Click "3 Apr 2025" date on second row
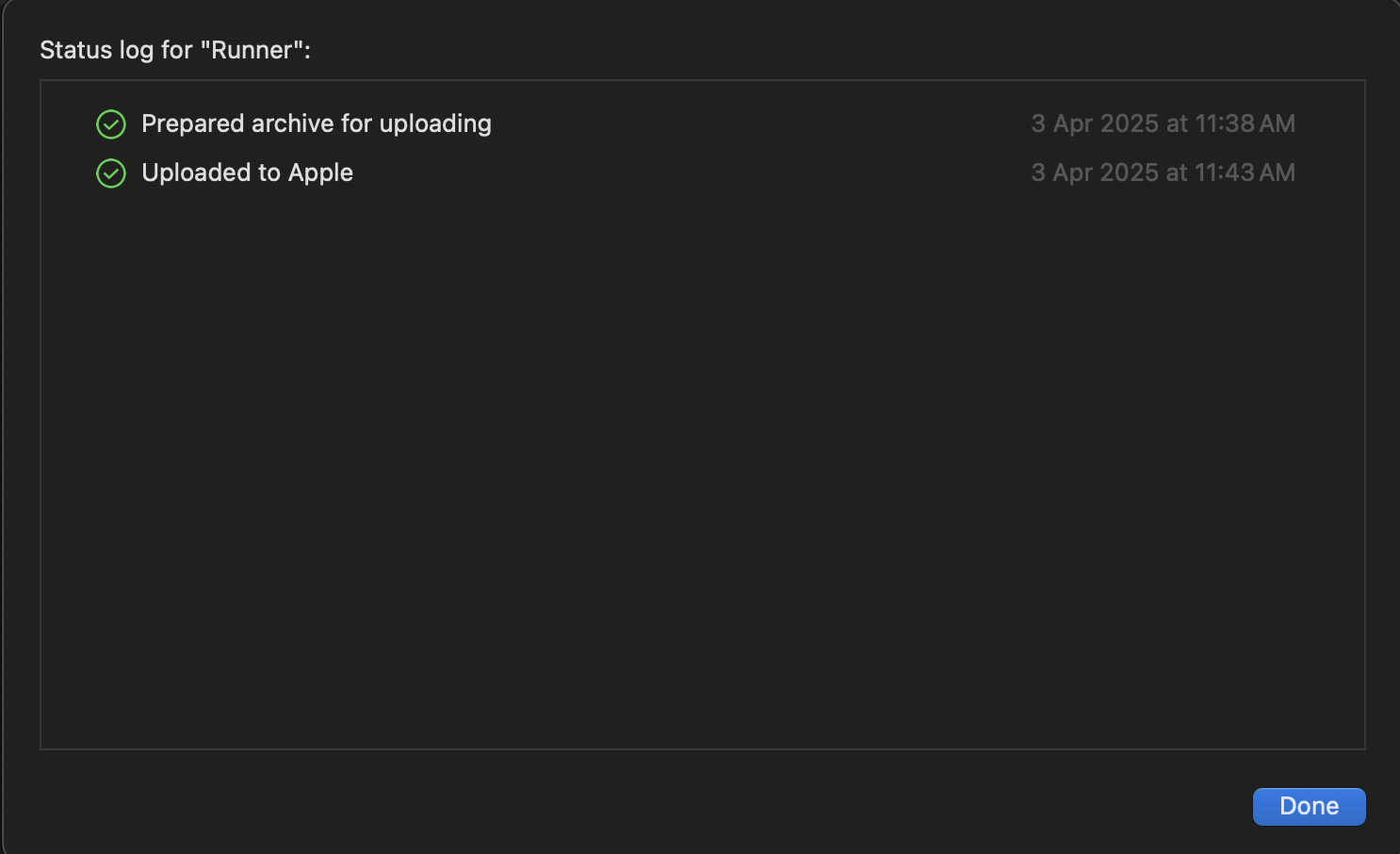 [1095, 172]
